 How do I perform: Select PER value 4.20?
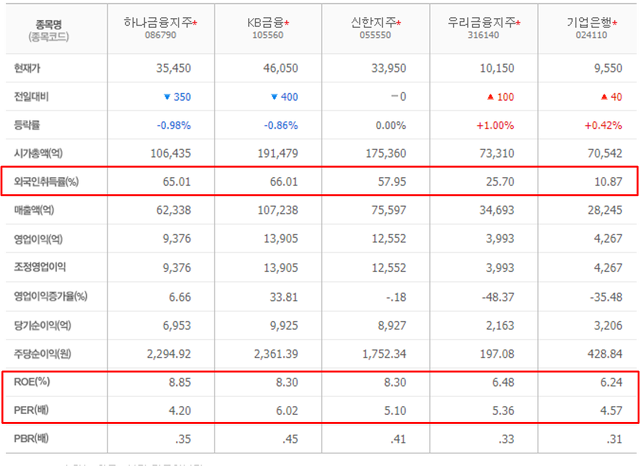click(180, 411)
